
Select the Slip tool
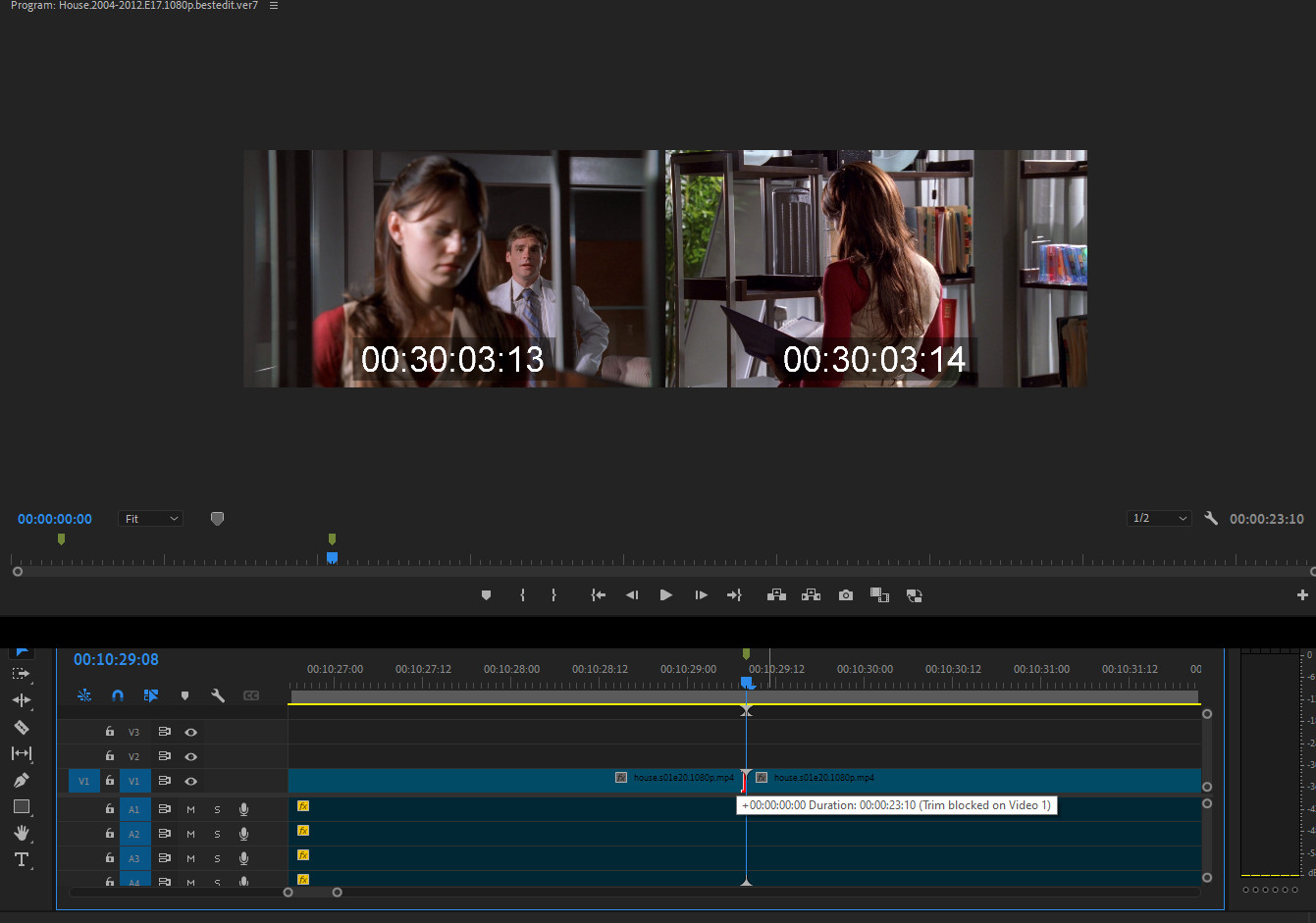[21, 753]
